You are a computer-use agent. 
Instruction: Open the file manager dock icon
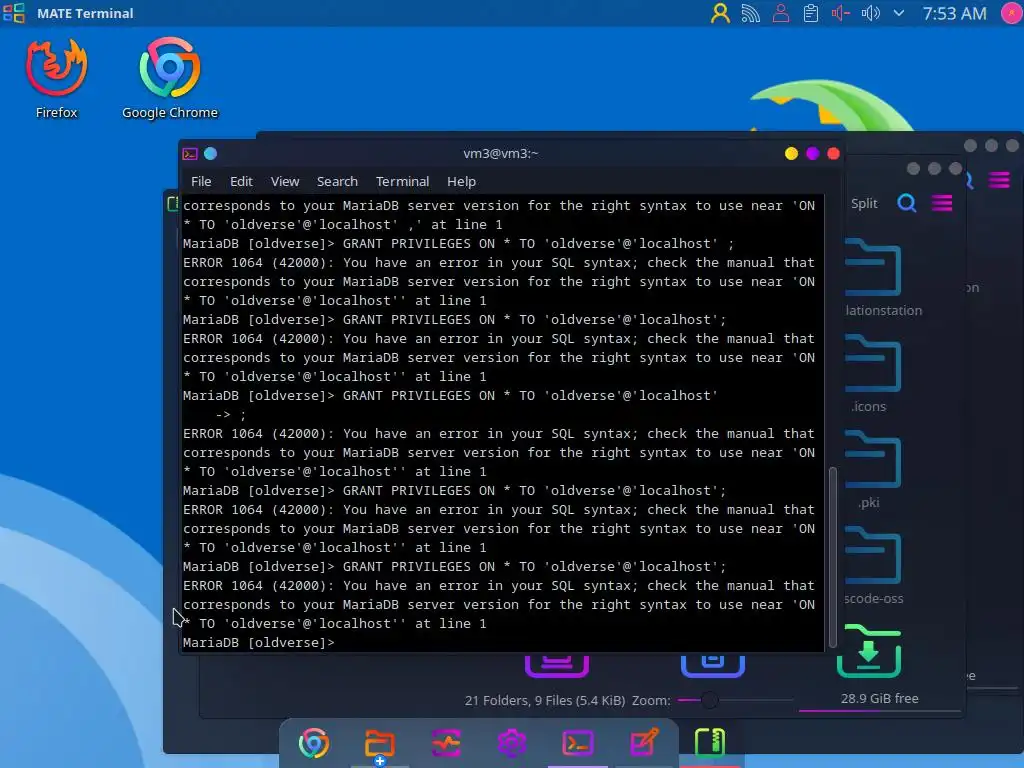pos(379,743)
